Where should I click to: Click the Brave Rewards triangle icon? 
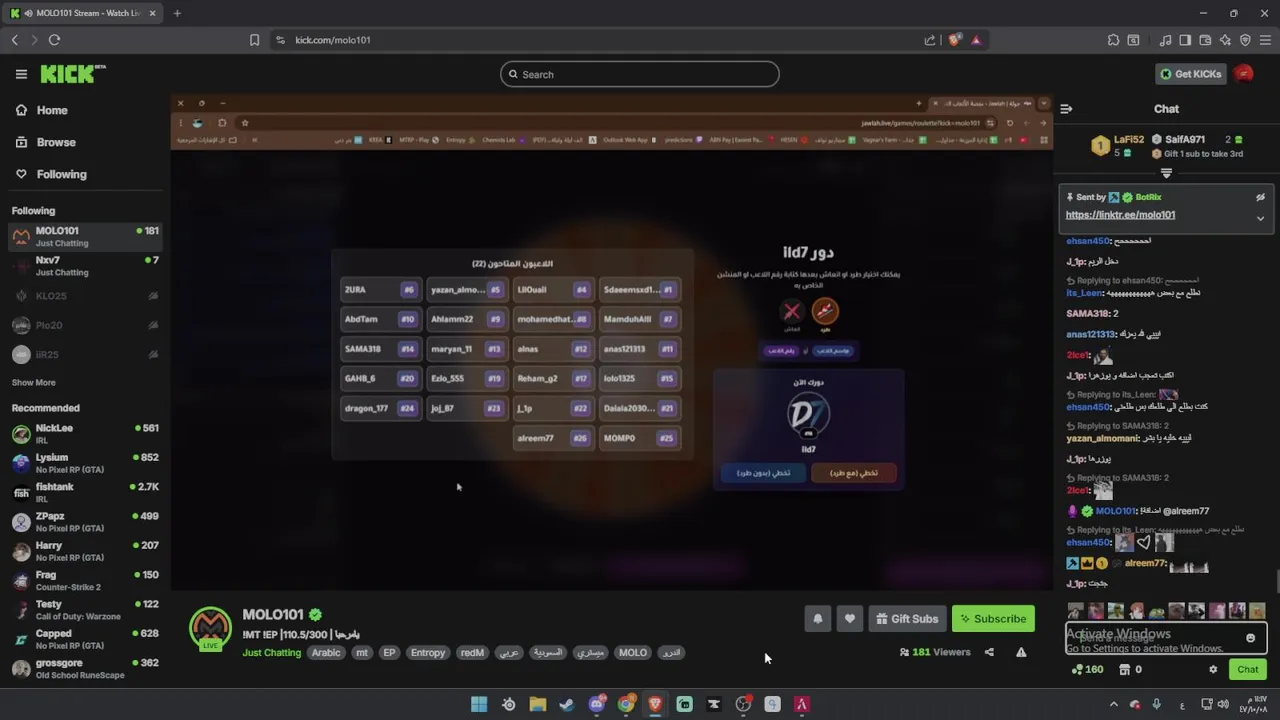click(976, 40)
